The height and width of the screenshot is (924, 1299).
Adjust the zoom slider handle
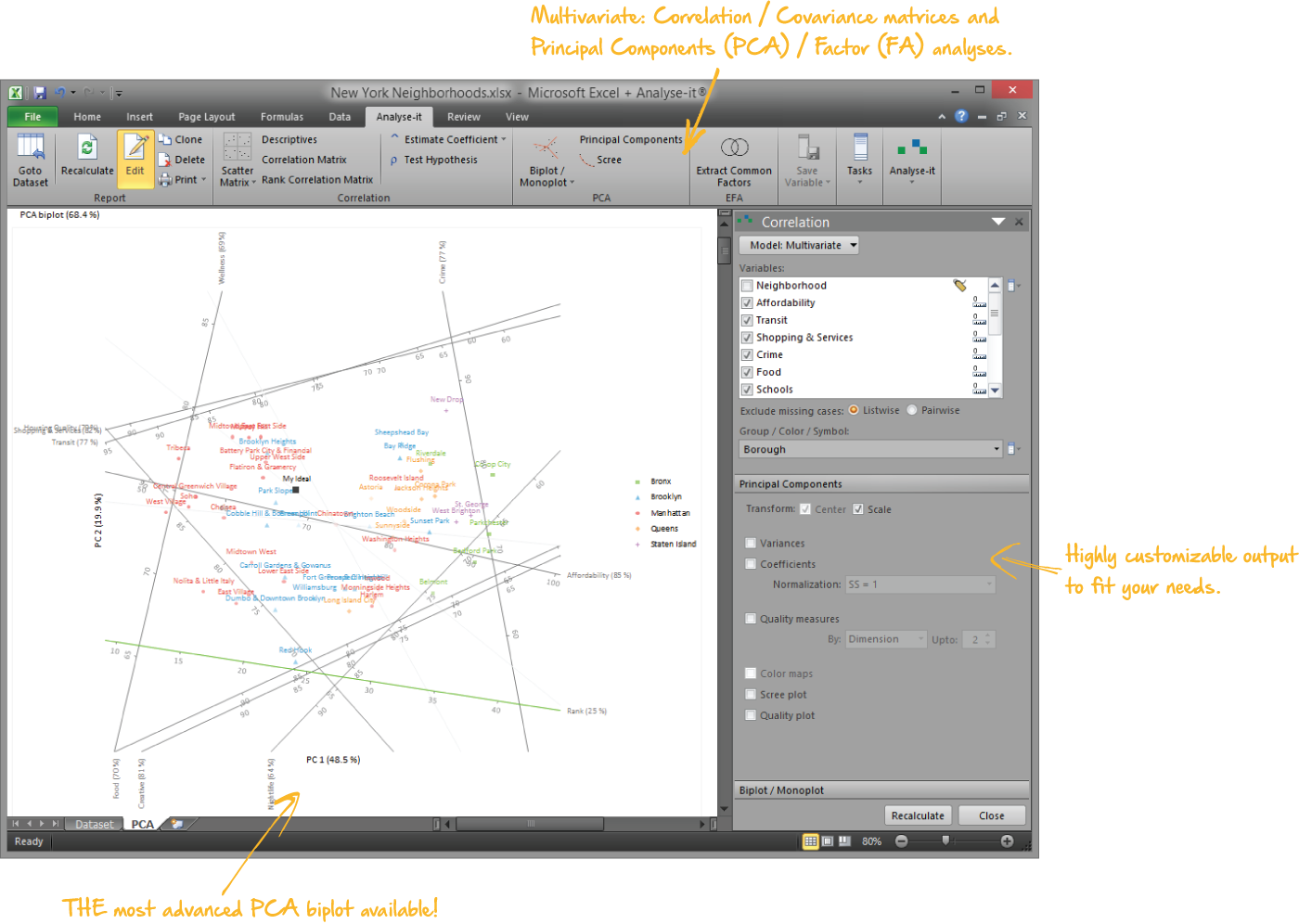(945, 841)
